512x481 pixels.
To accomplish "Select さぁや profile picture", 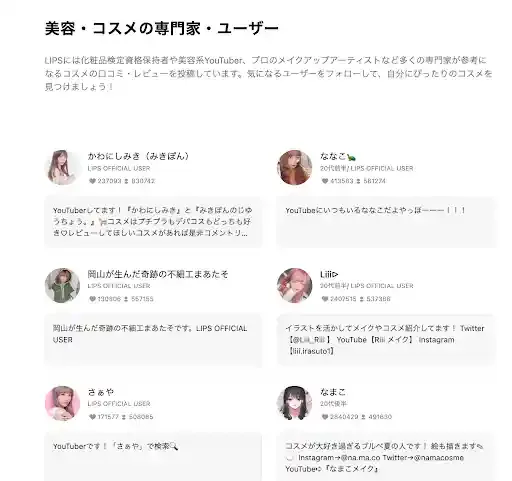I will pos(62,403).
